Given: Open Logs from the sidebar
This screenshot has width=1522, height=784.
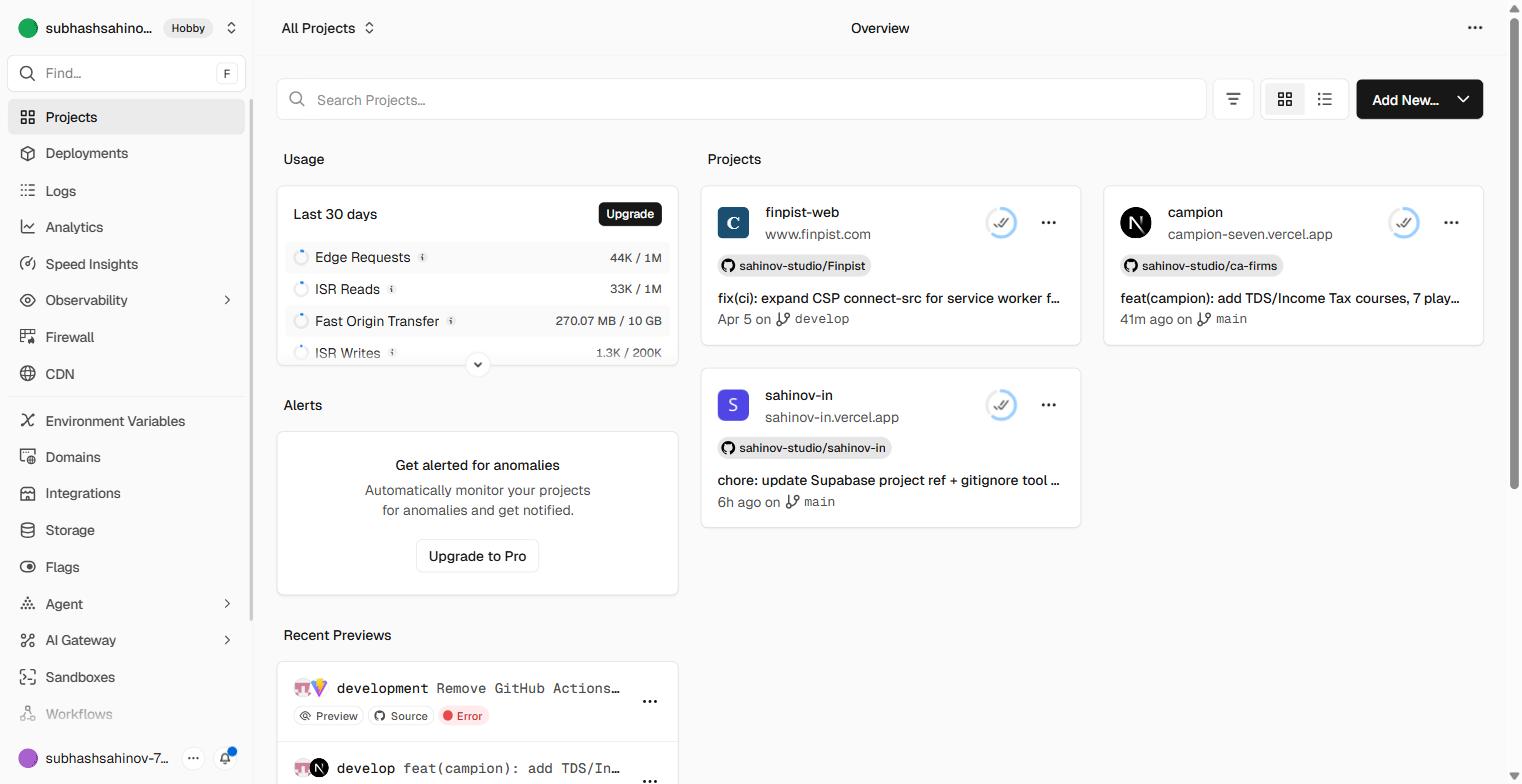Looking at the screenshot, I should click(x=126, y=191).
